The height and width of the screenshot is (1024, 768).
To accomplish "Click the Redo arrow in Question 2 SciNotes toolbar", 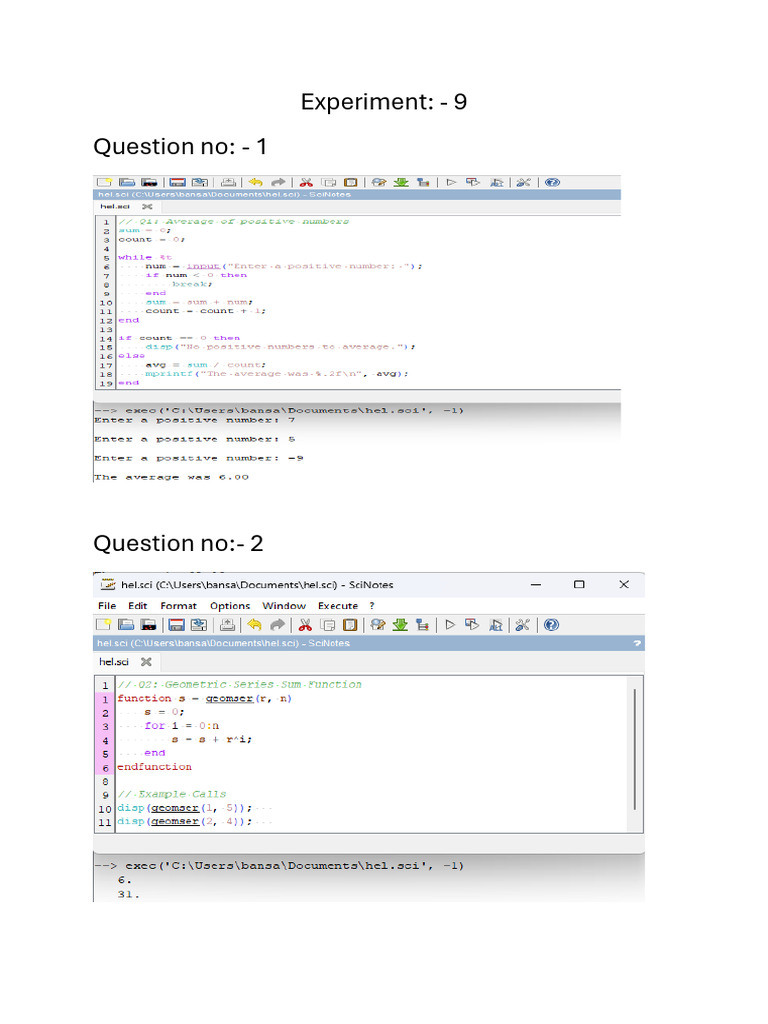I will tap(278, 625).
